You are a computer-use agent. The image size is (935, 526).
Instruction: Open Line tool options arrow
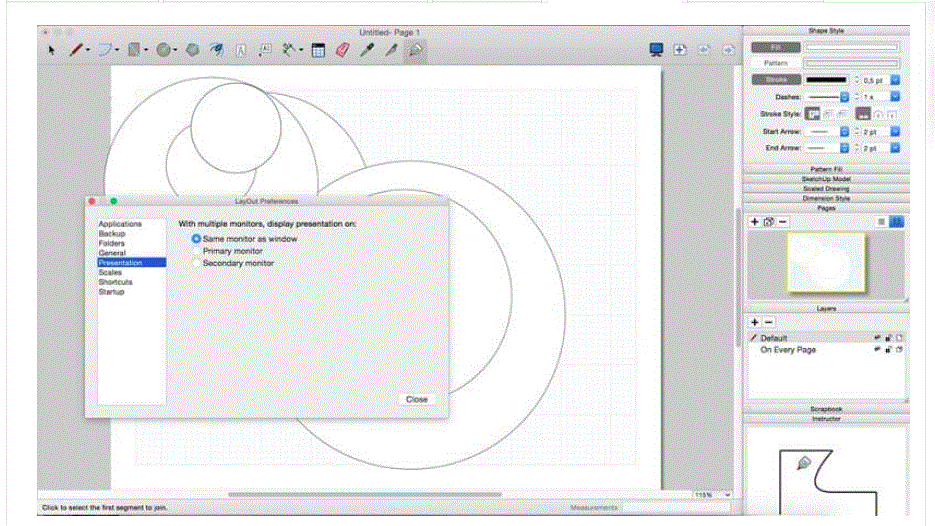tap(88, 50)
